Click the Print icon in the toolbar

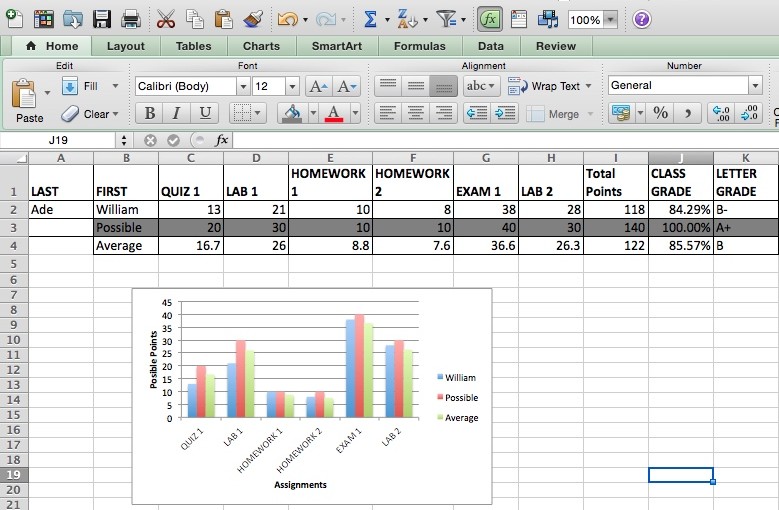pos(130,19)
